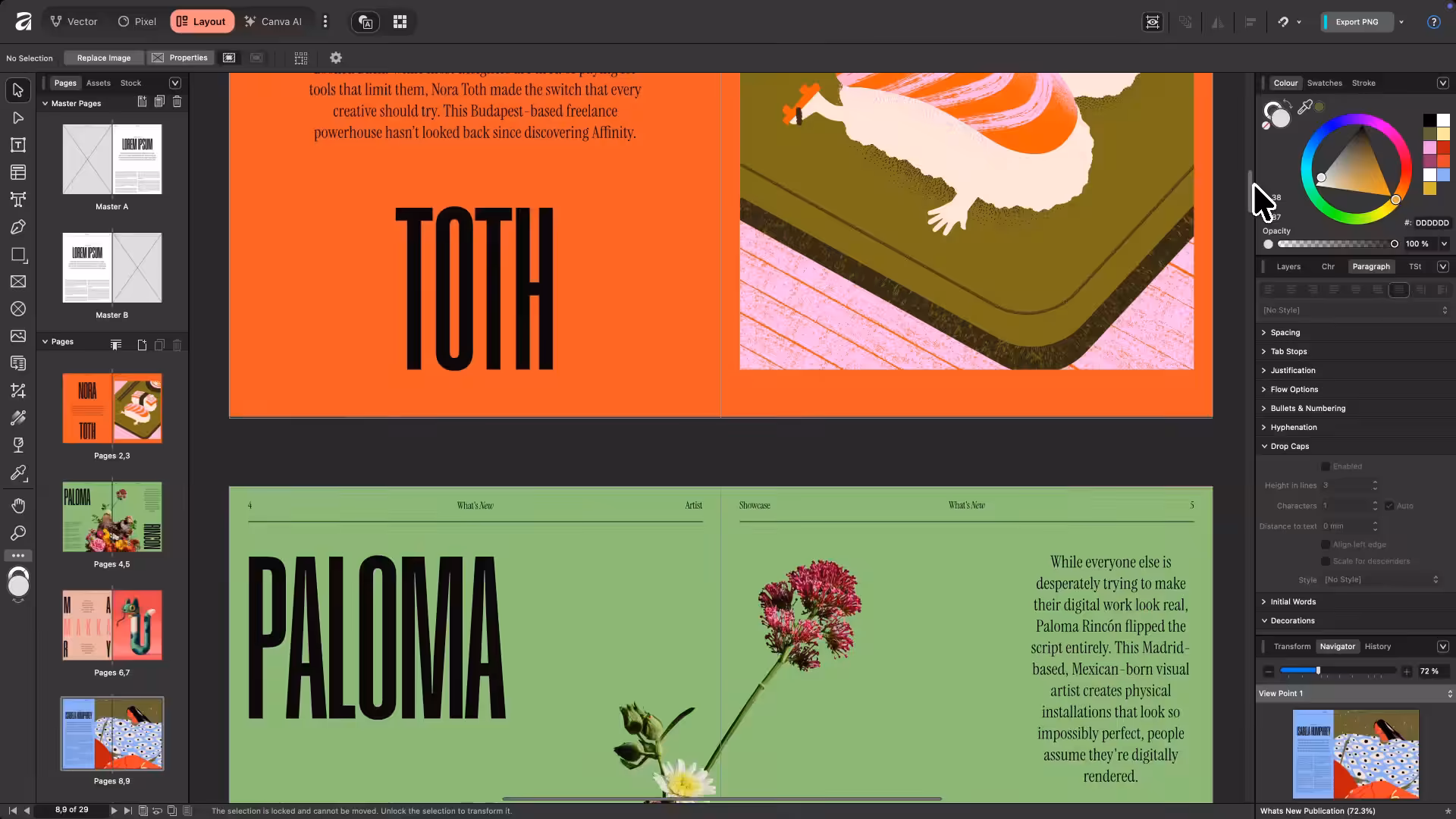Select the Rectangle shape tool

[18, 254]
